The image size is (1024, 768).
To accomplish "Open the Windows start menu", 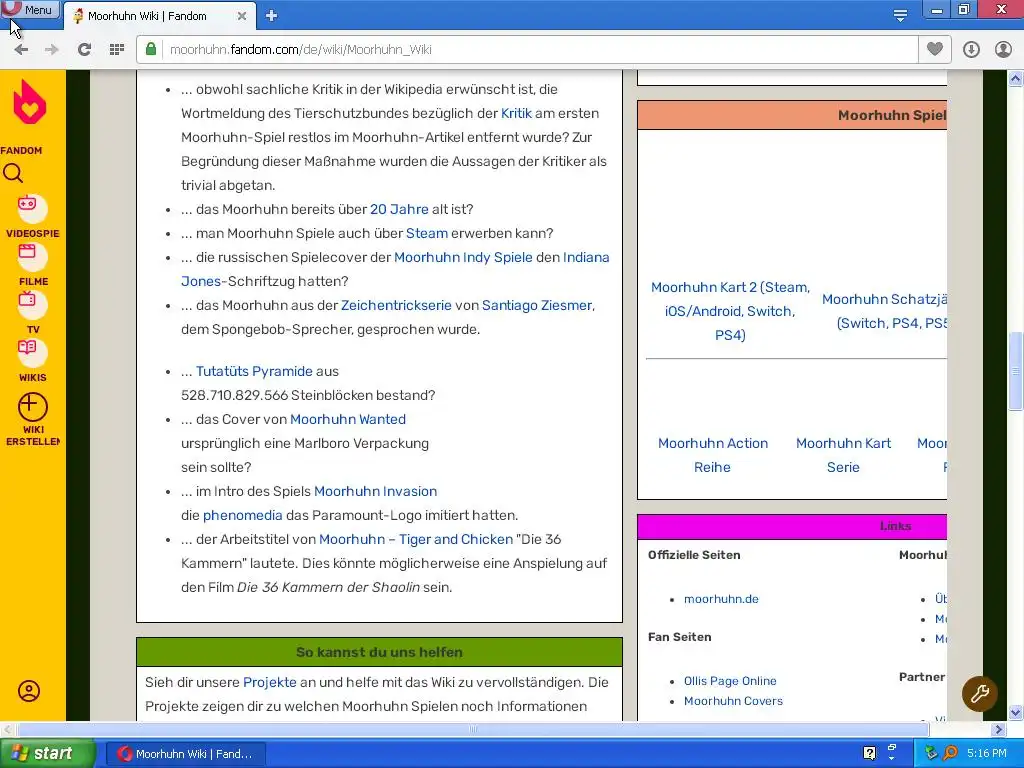I will tap(47, 754).
